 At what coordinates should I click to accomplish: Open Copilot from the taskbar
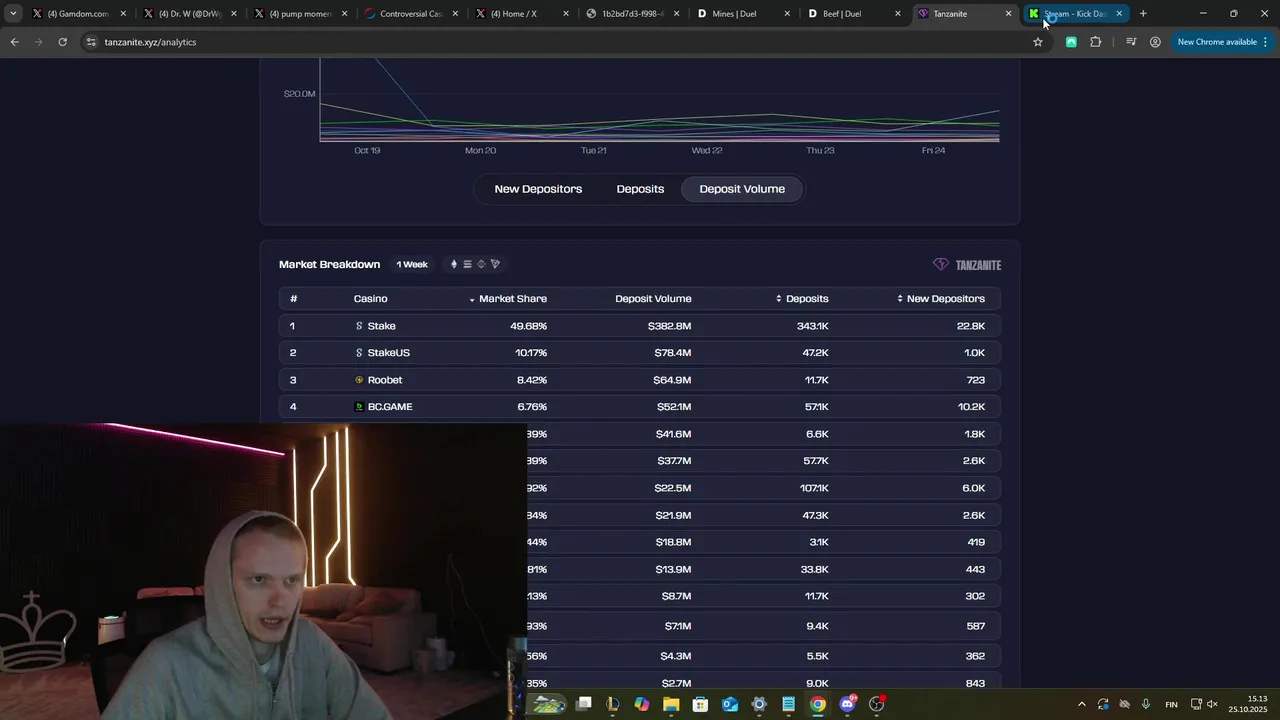[x=642, y=704]
